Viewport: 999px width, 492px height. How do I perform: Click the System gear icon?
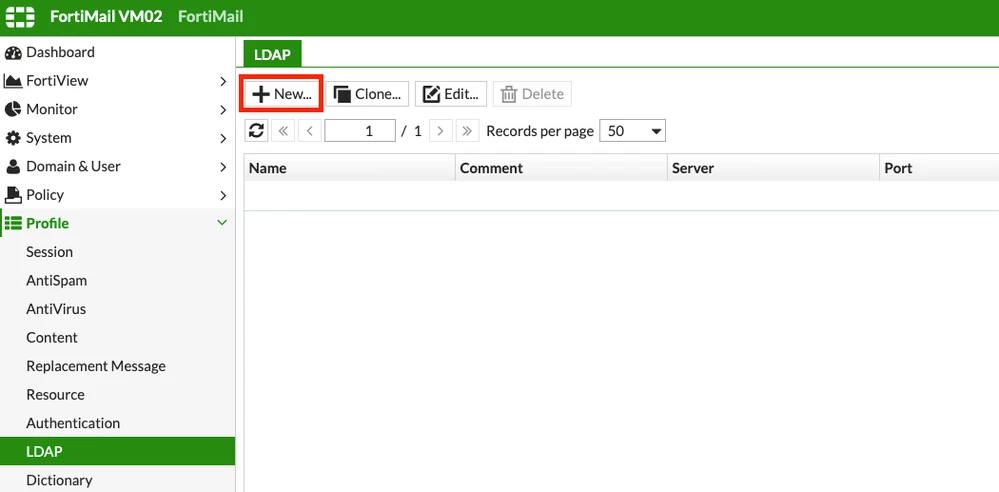click(x=13, y=138)
